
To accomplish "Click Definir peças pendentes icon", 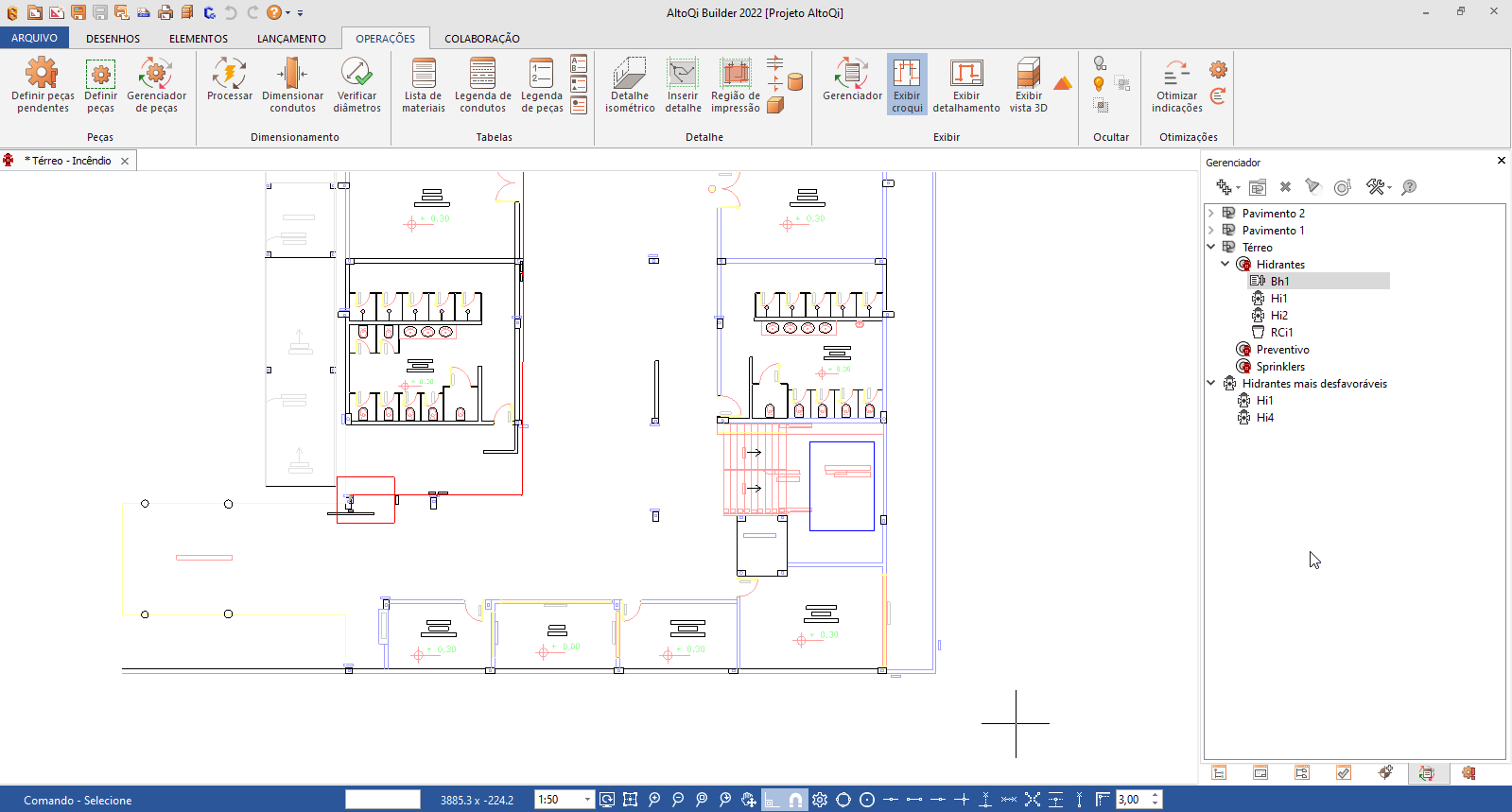I will 43,83.
